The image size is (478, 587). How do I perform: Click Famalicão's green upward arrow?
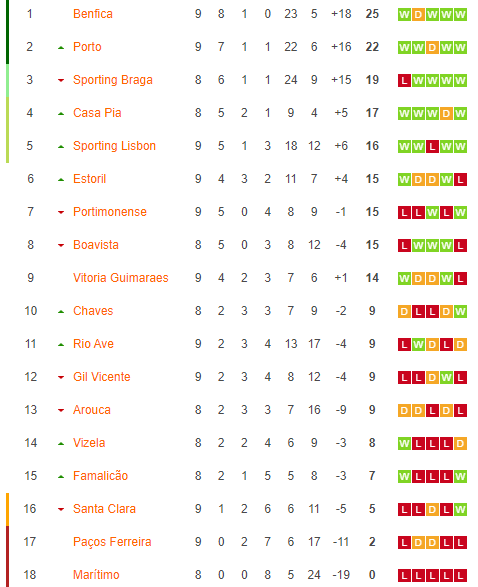[x=61, y=477]
